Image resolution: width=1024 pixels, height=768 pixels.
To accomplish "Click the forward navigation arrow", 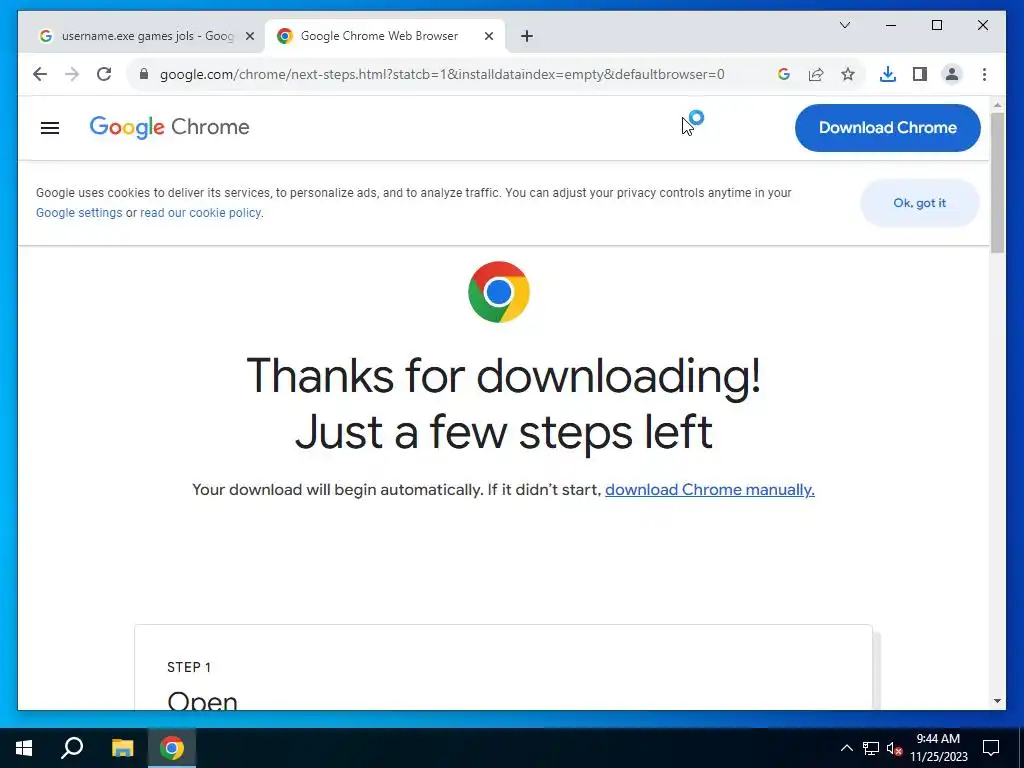I will [x=72, y=74].
